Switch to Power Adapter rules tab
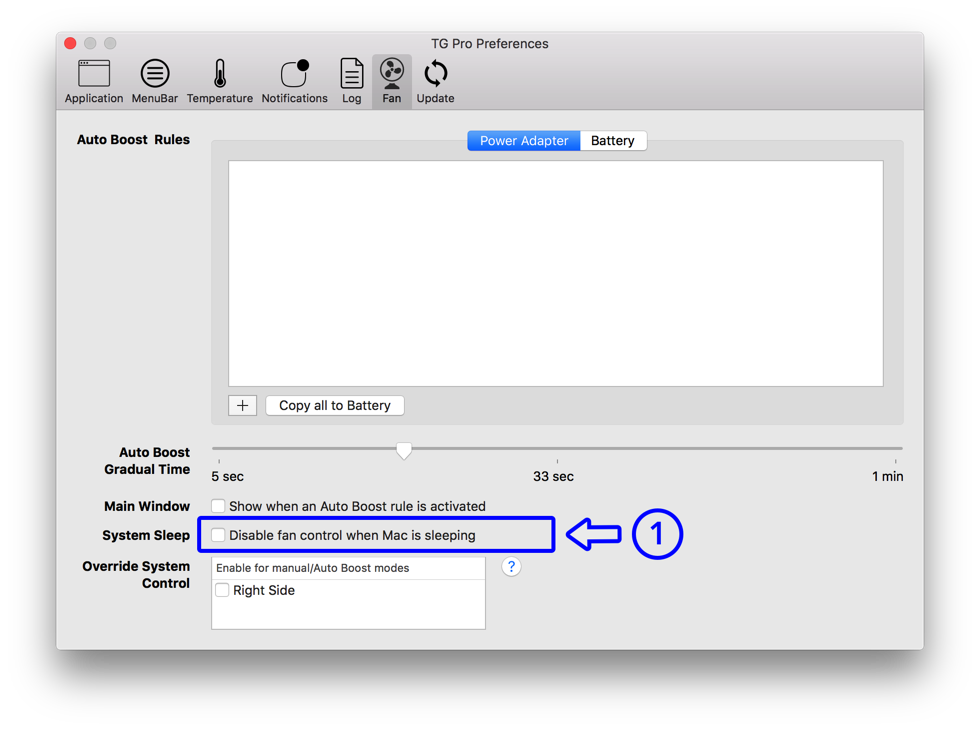 click(524, 141)
